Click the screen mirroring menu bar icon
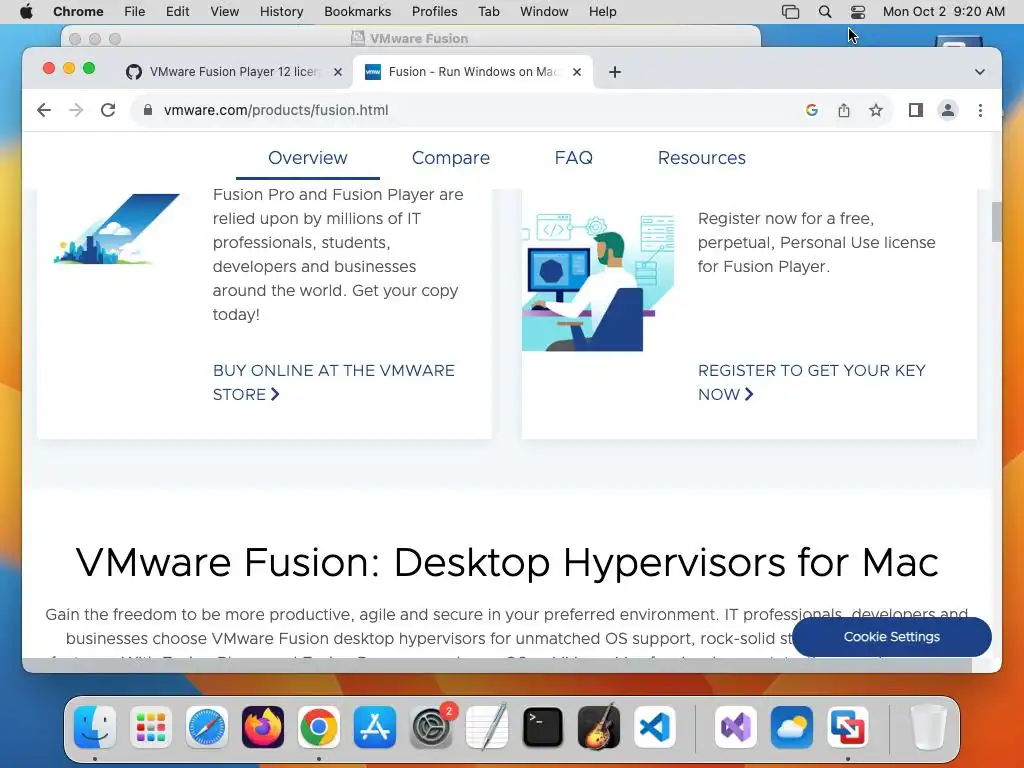 coord(790,12)
